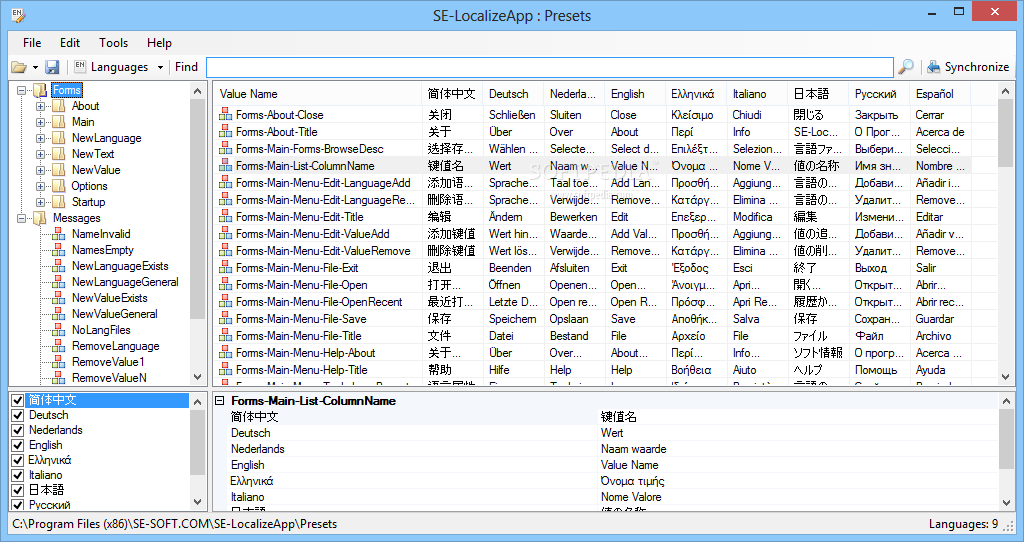The height and width of the screenshot is (542, 1024).
Task: Click the icon of Forms-Main-Menu-File-Title row
Action: (225, 336)
